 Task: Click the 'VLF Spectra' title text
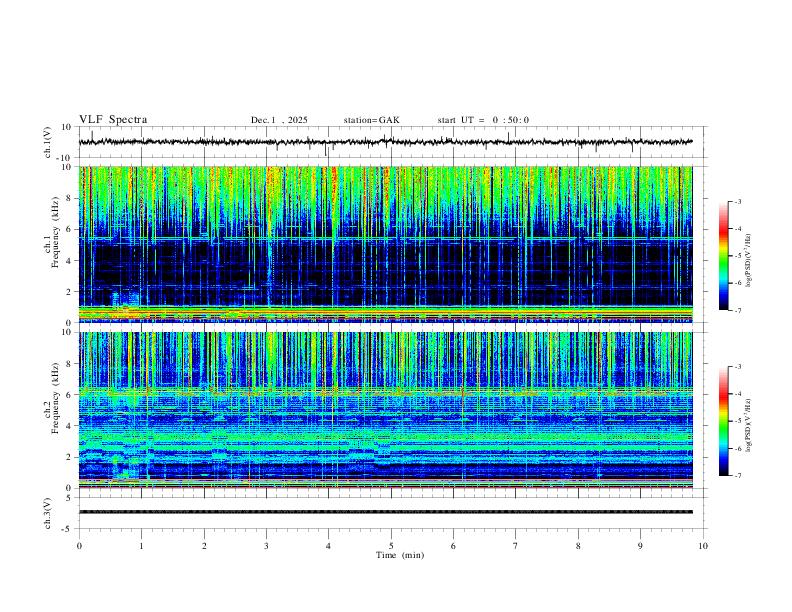[113, 120]
